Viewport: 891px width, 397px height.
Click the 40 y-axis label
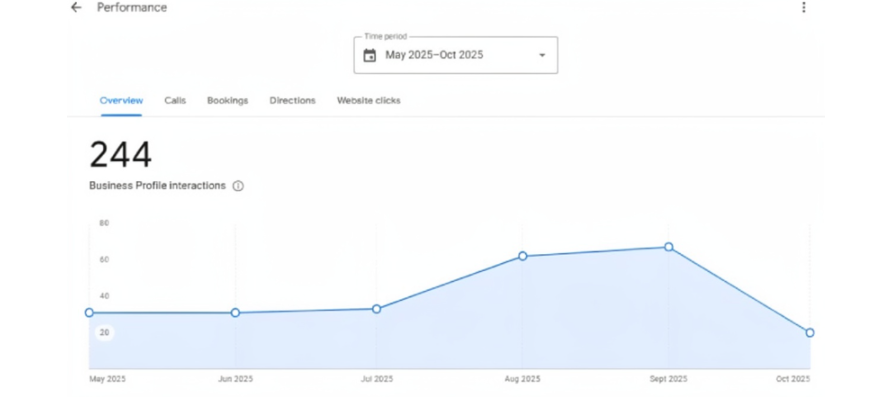point(104,296)
